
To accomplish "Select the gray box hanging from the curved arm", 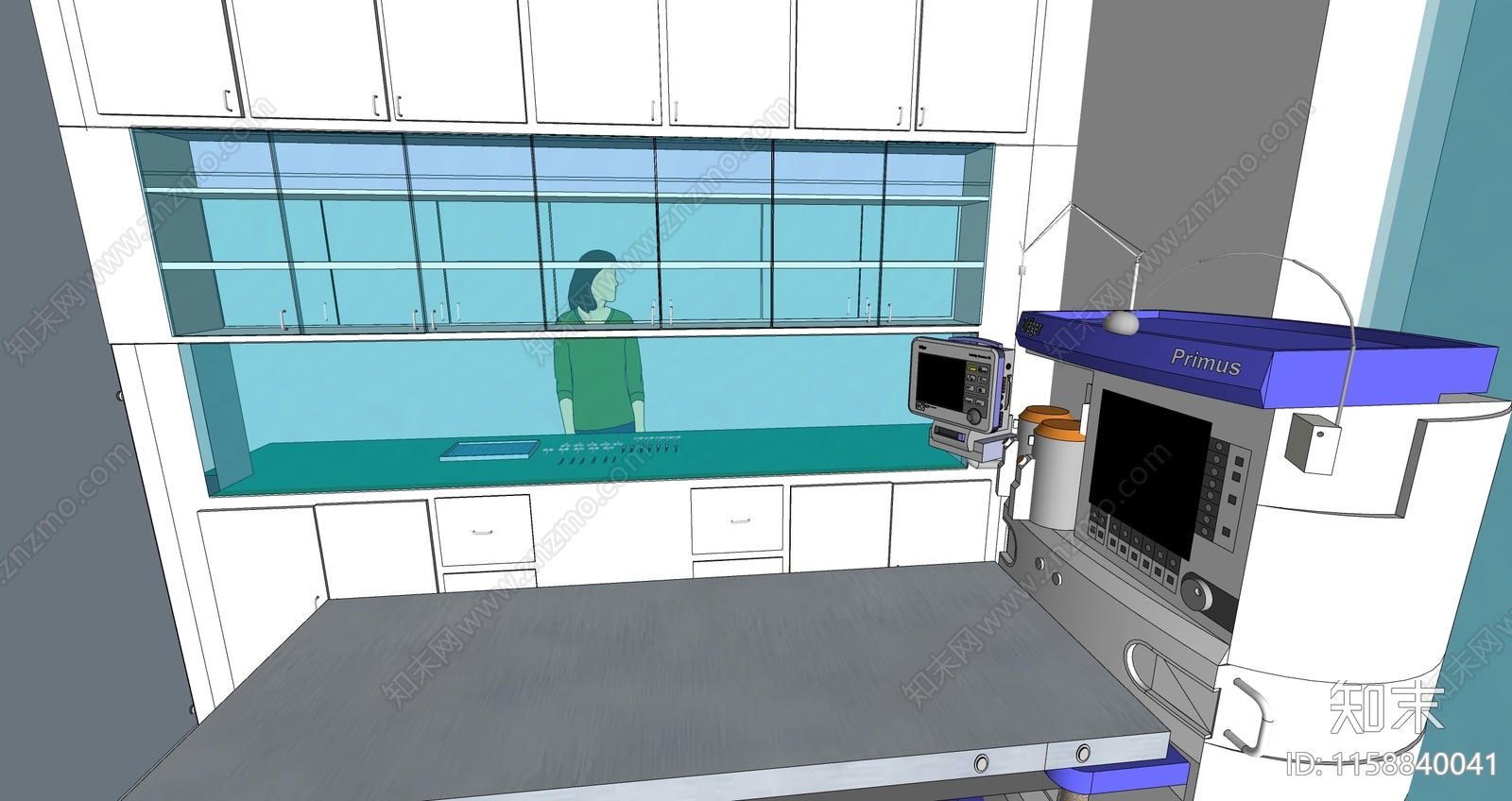I will (x=1313, y=442).
